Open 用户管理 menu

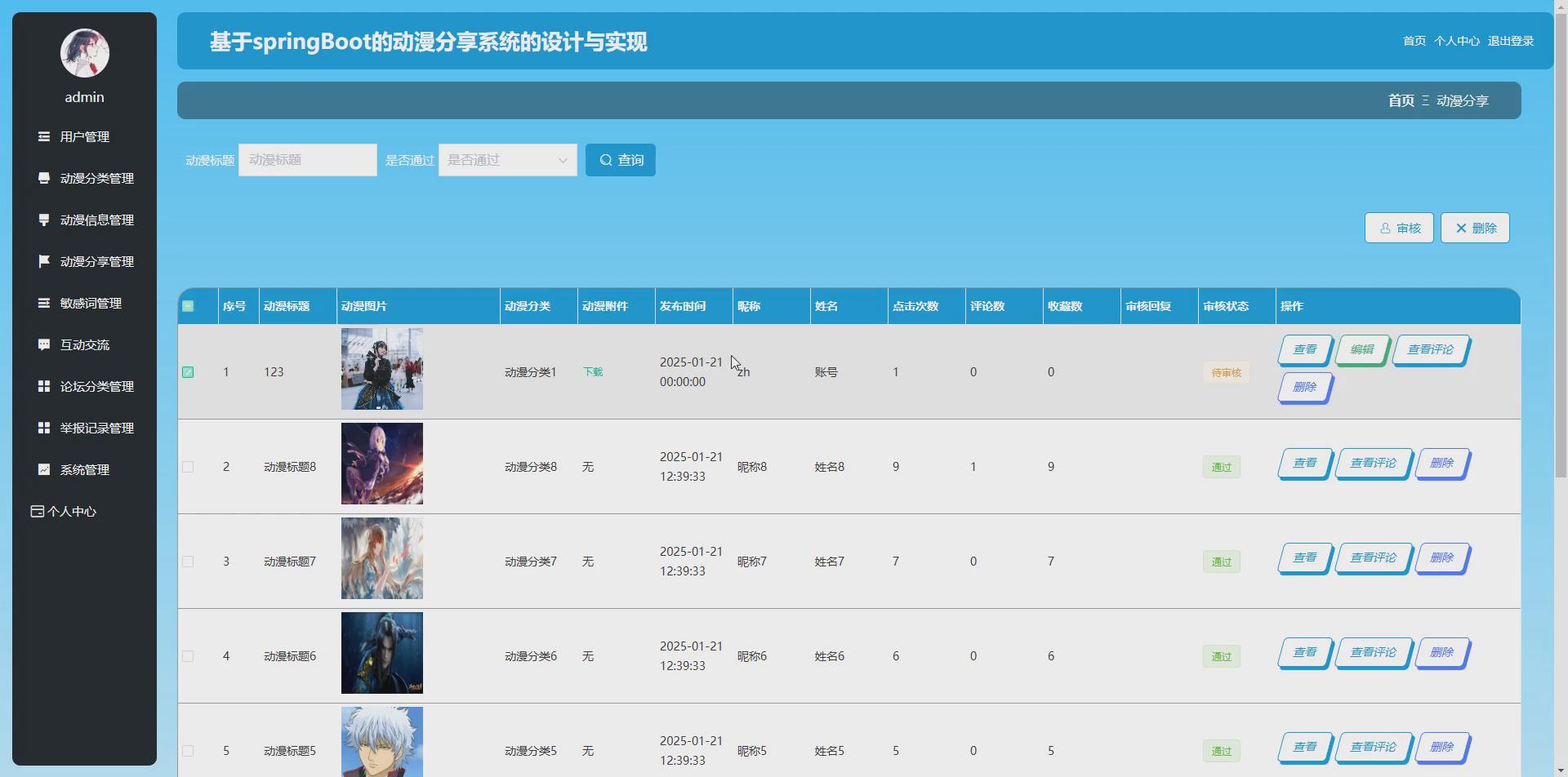coord(84,136)
